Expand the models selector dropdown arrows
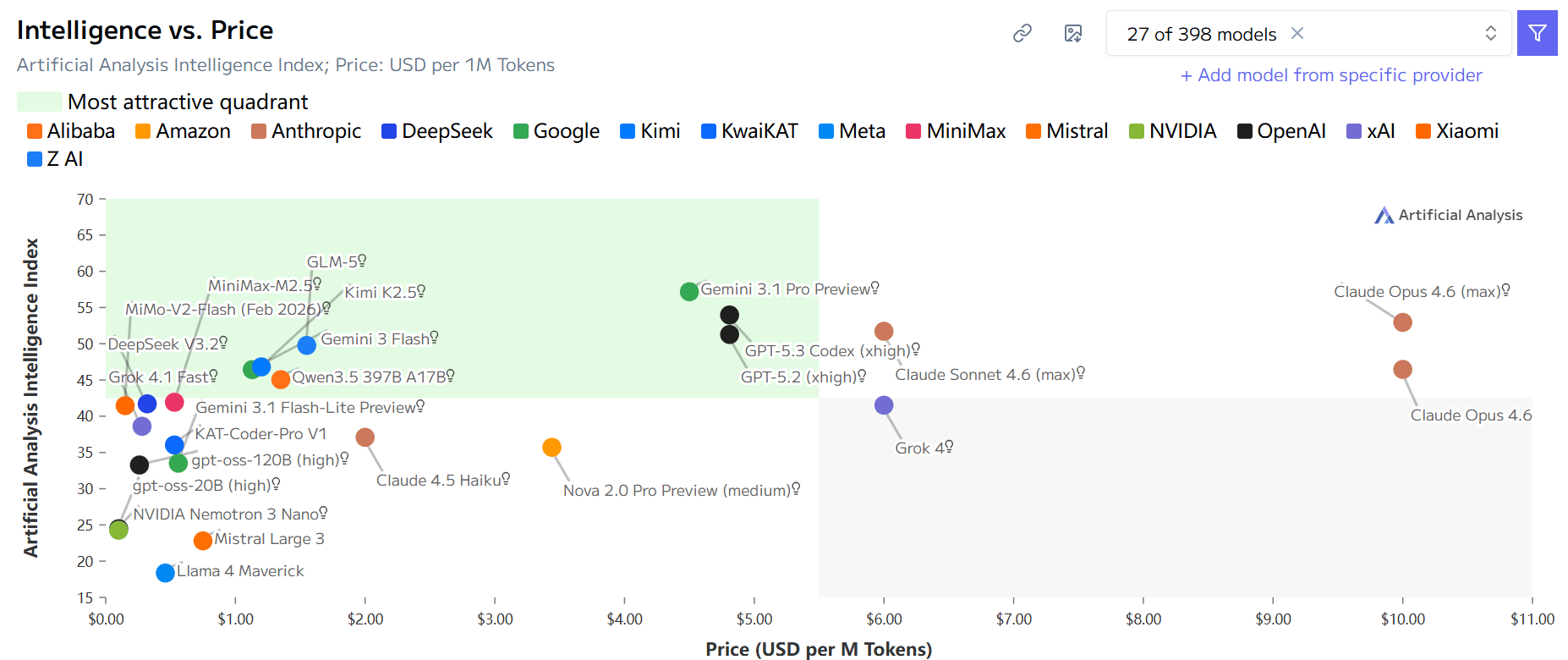The height and width of the screenshot is (660, 1568). [x=1490, y=33]
